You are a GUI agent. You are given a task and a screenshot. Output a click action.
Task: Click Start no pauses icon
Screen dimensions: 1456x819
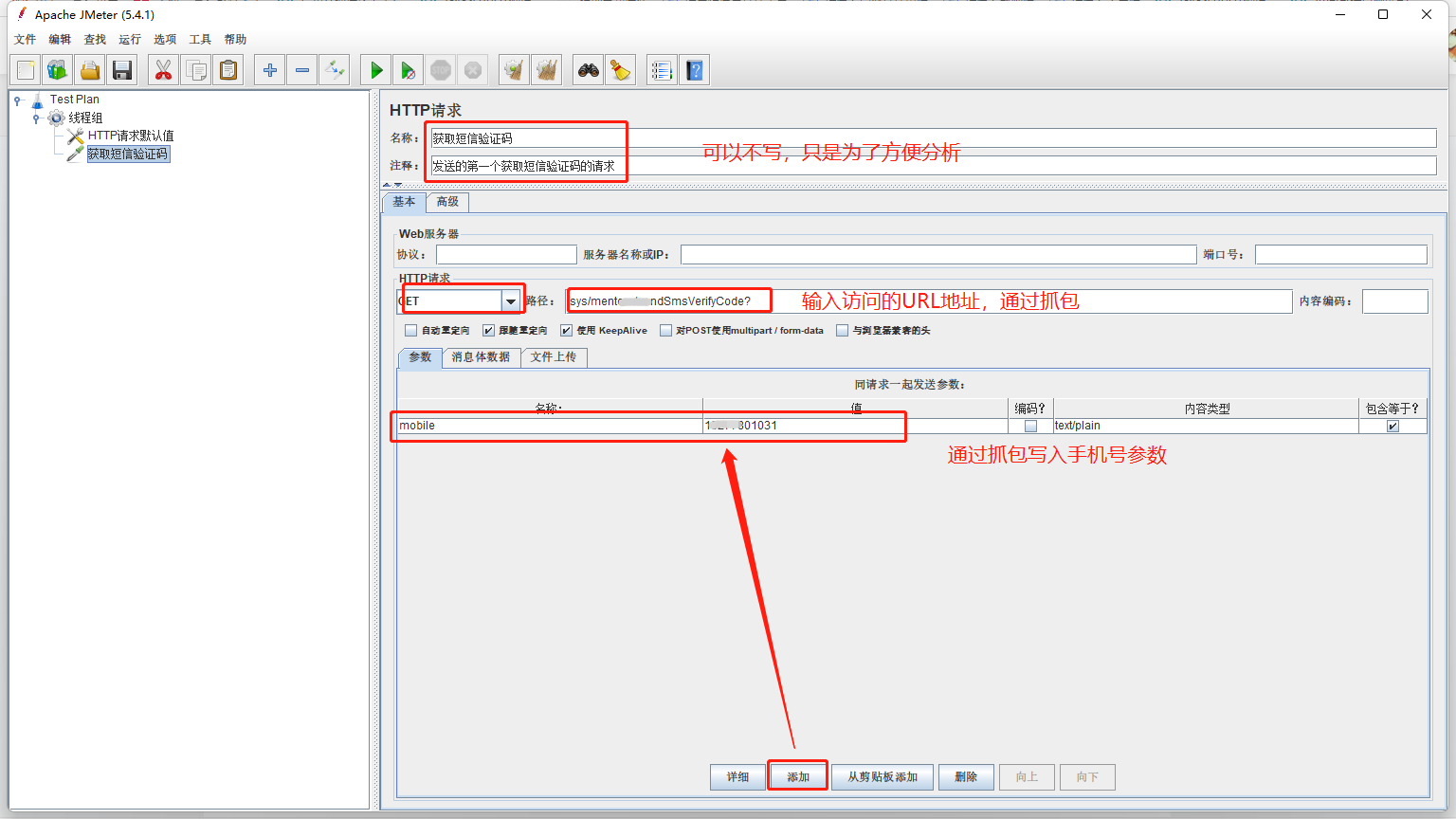coord(409,70)
